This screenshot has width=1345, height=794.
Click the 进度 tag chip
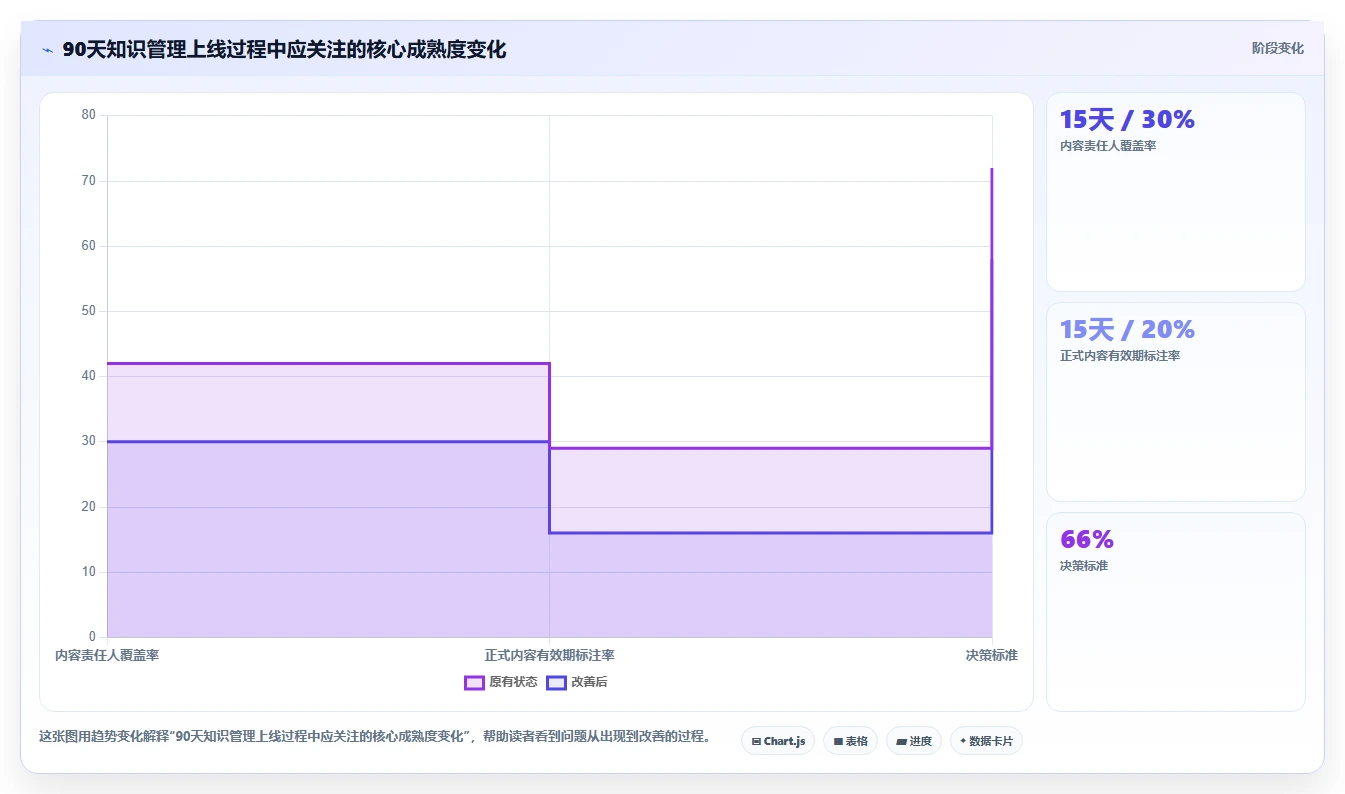coord(914,741)
